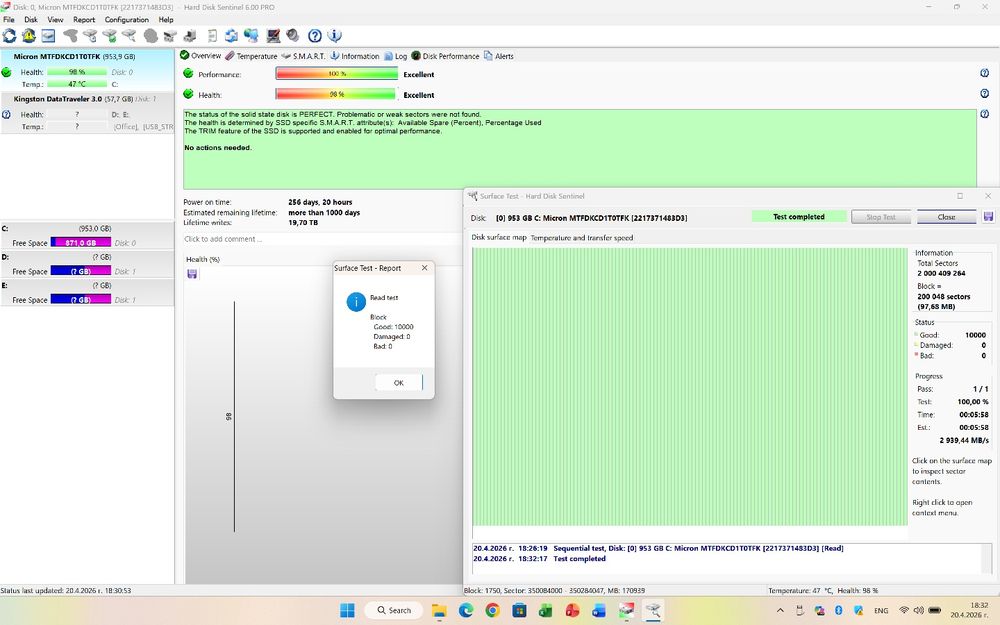This screenshot has height=625, width=1000.
Task: Select the Kingston DataTraveler 3.0 disk entry
Action: click(87, 113)
